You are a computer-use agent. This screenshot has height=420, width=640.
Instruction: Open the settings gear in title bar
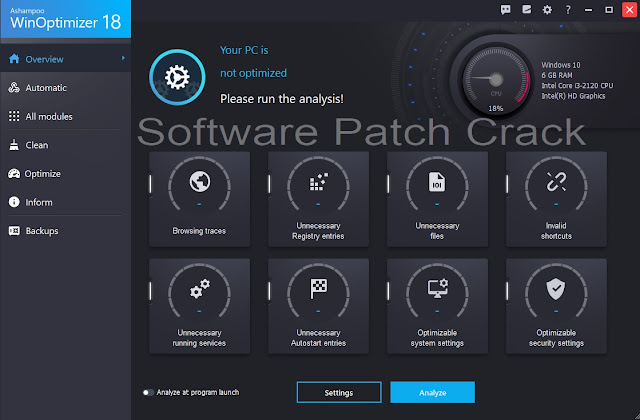(547, 10)
